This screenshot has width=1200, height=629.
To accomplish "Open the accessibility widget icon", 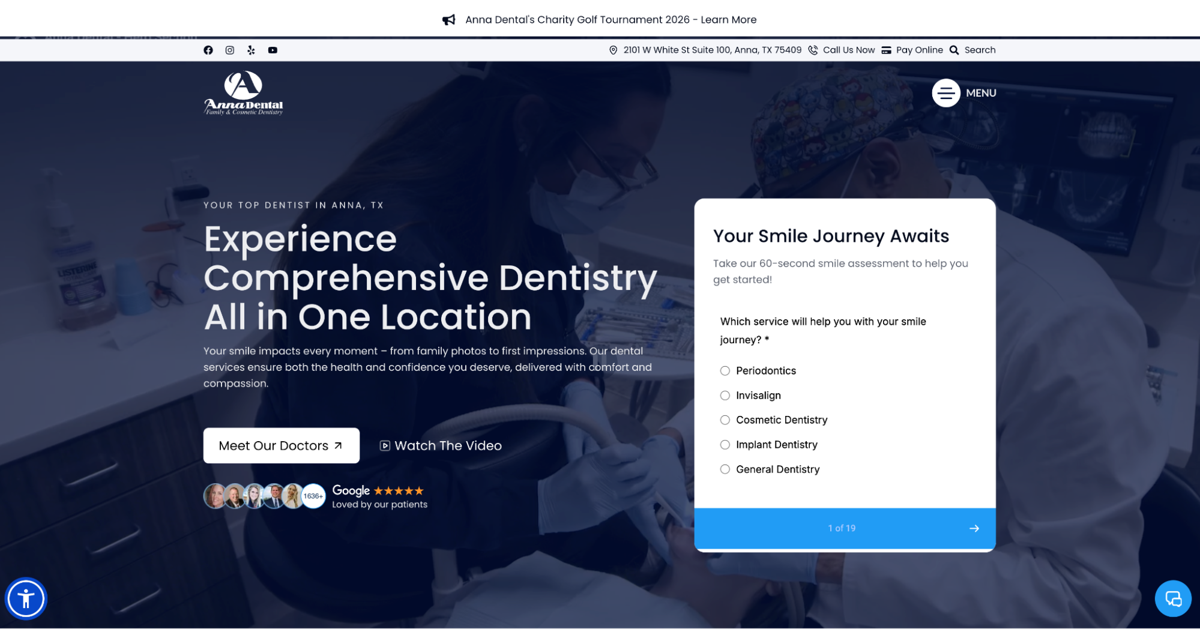I will tap(26, 599).
